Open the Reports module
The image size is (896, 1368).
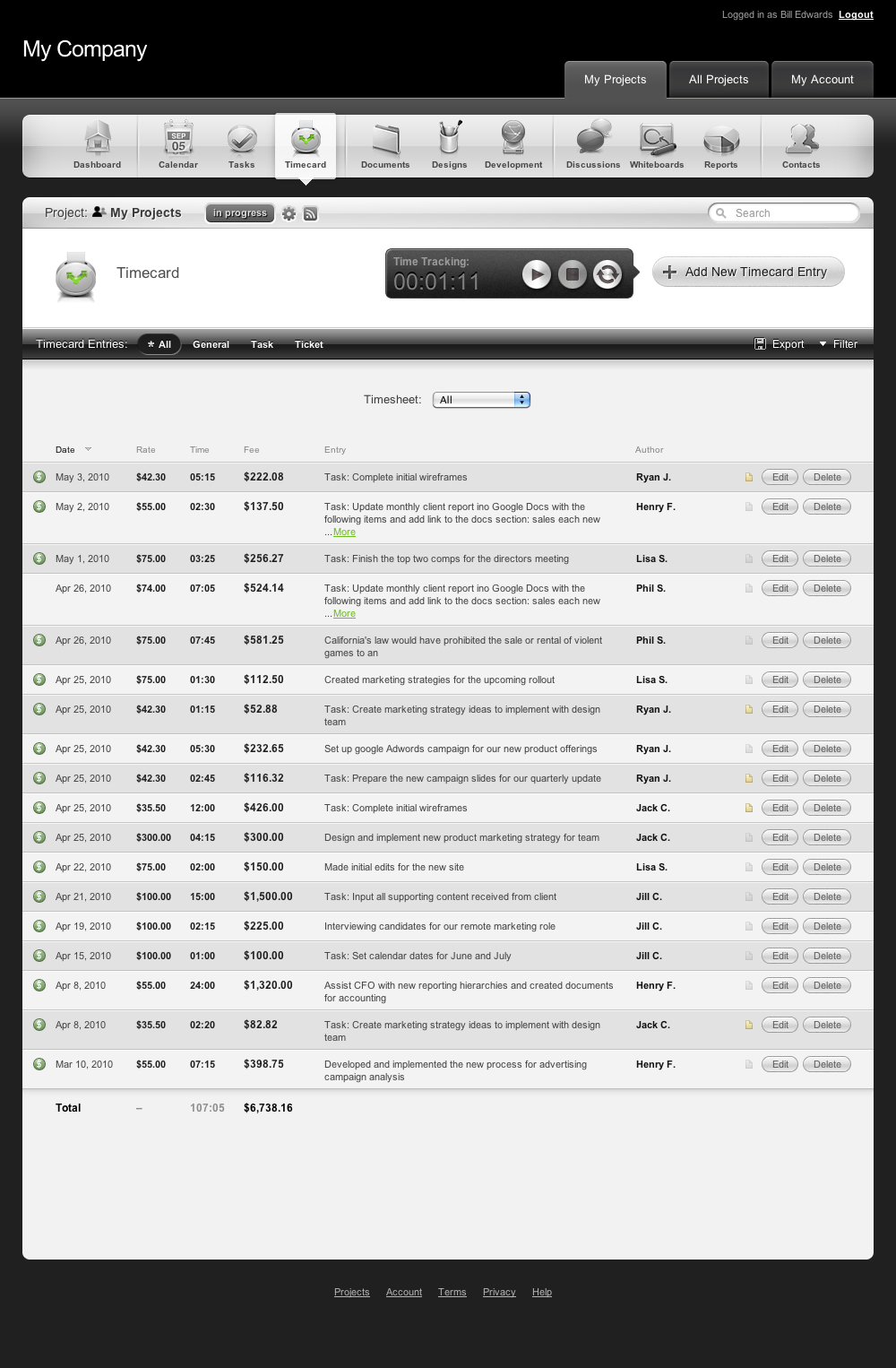720,144
